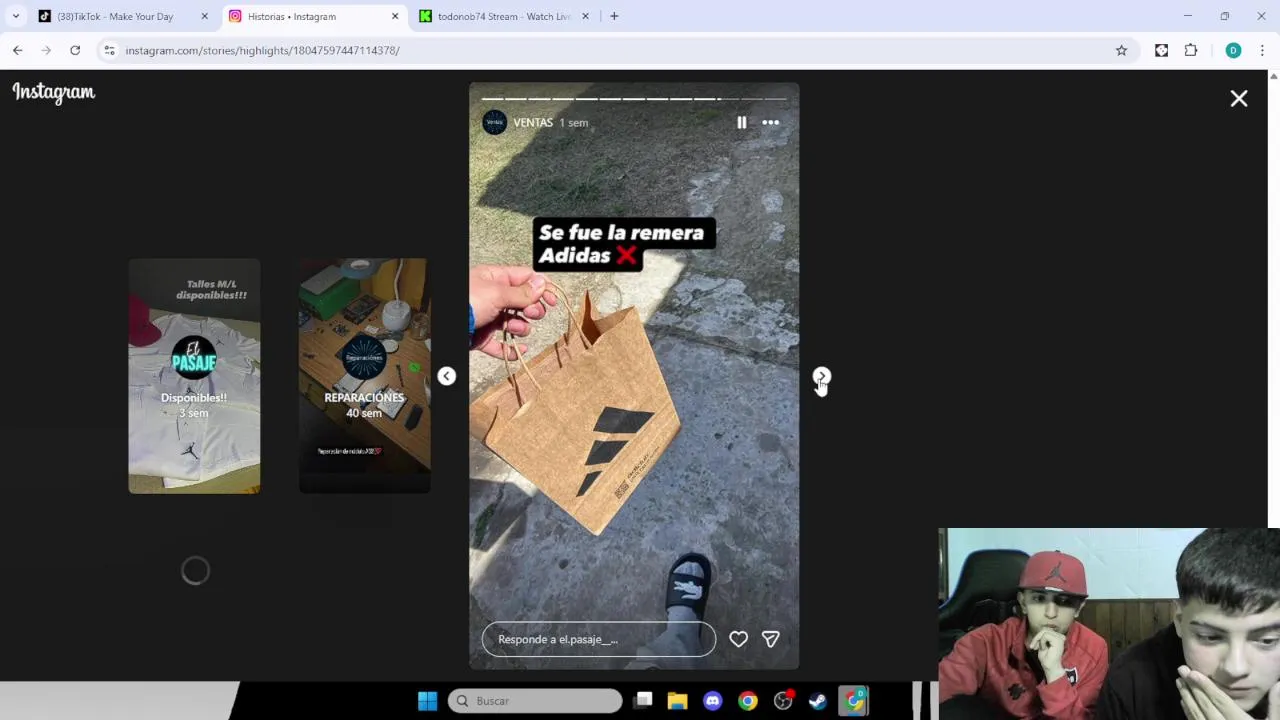Screen dimensions: 1280x720
Task: Go back to the previous story arrow
Action: [446, 376]
